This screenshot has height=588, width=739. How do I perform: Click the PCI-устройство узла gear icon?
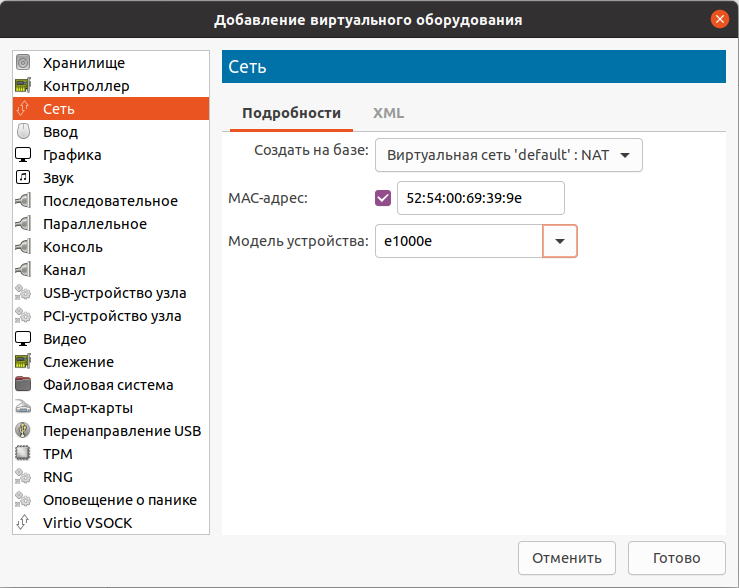point(23,316)
